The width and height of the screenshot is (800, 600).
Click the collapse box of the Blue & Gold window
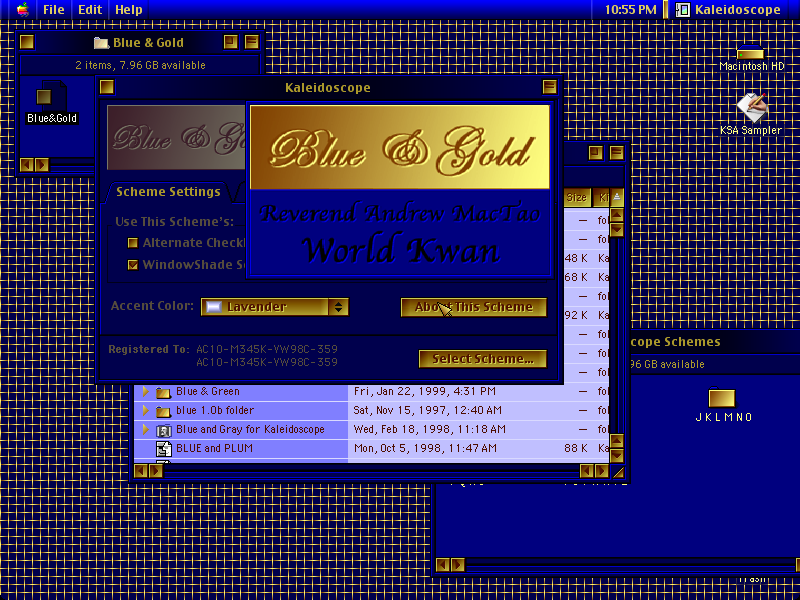(252, 42)
